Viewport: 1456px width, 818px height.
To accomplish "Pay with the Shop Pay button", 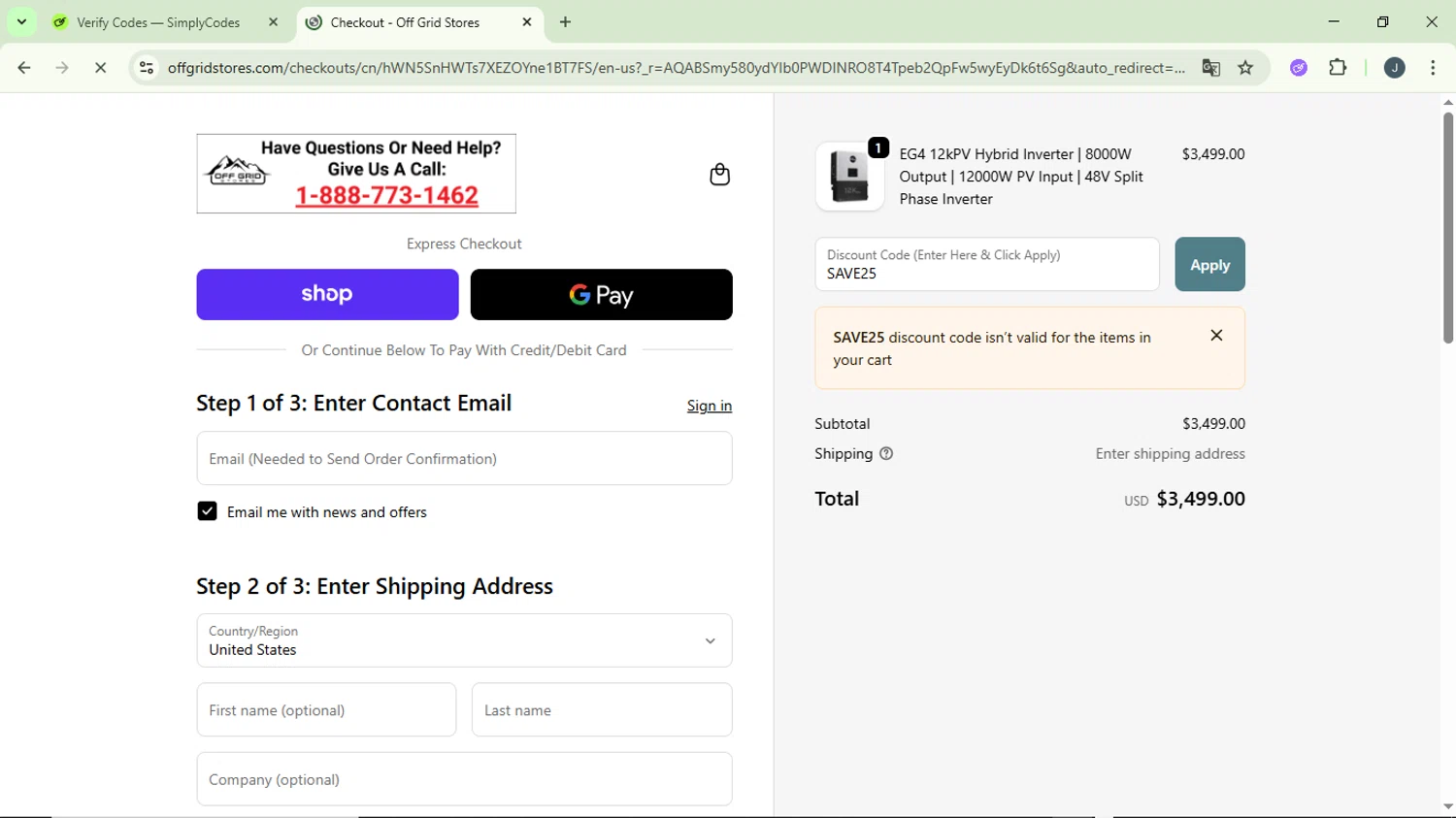I will 327,294.
